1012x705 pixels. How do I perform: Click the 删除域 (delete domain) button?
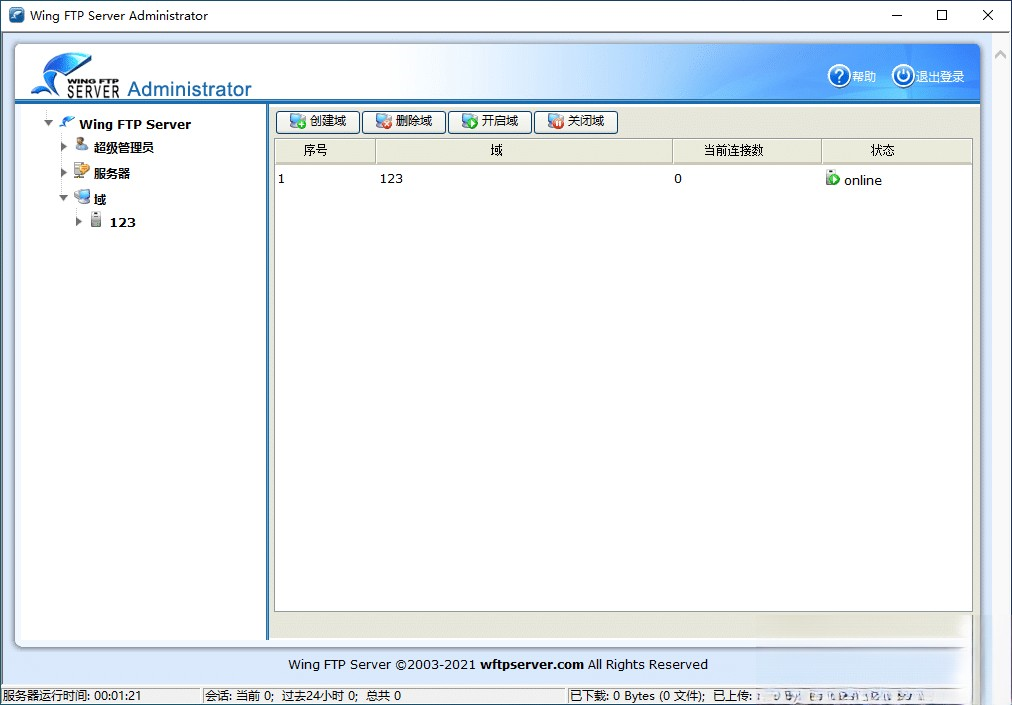point(403,121)
